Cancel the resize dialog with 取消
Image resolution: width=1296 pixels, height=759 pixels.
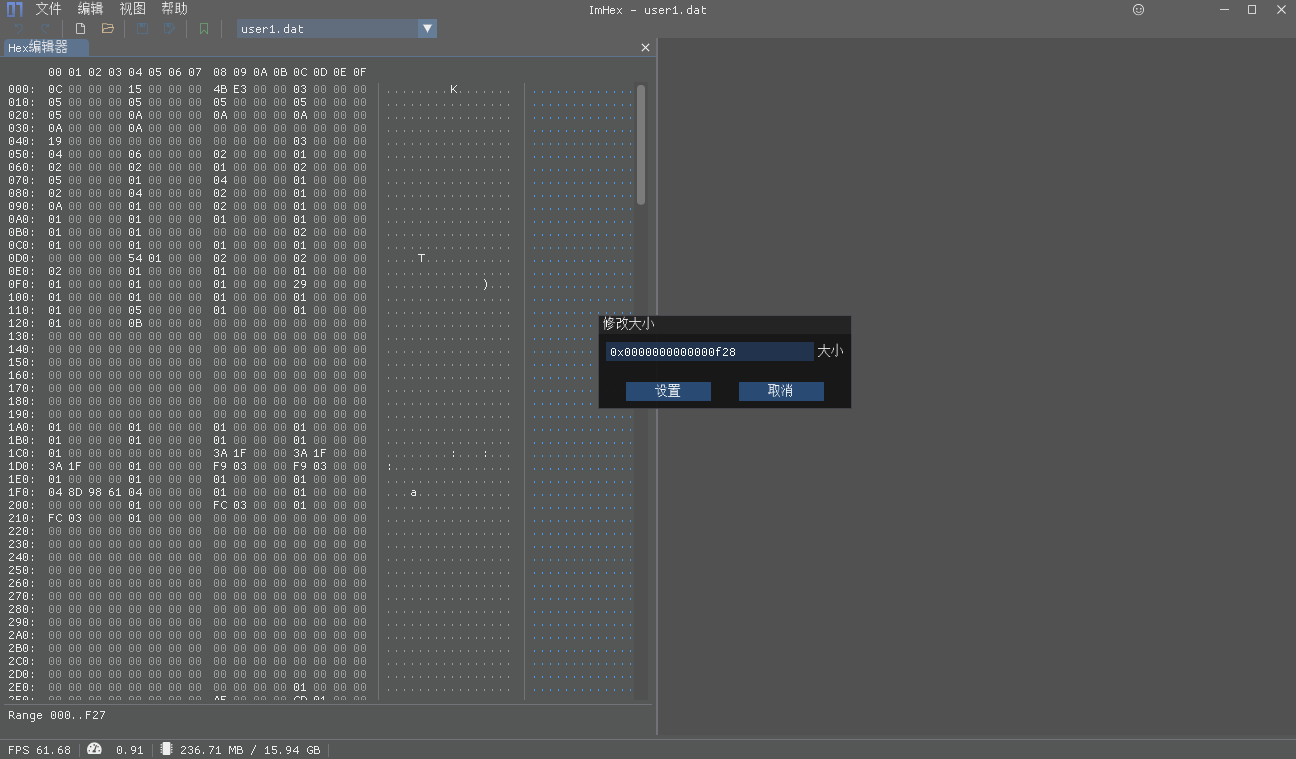781,391
